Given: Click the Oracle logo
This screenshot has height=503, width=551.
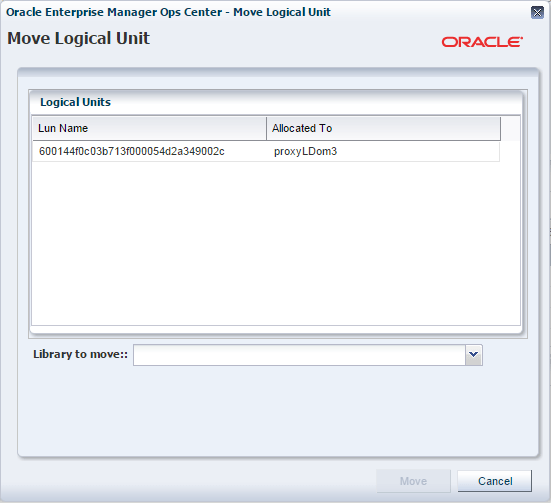Looking at the screenshot, I should [x=482, y=42].
